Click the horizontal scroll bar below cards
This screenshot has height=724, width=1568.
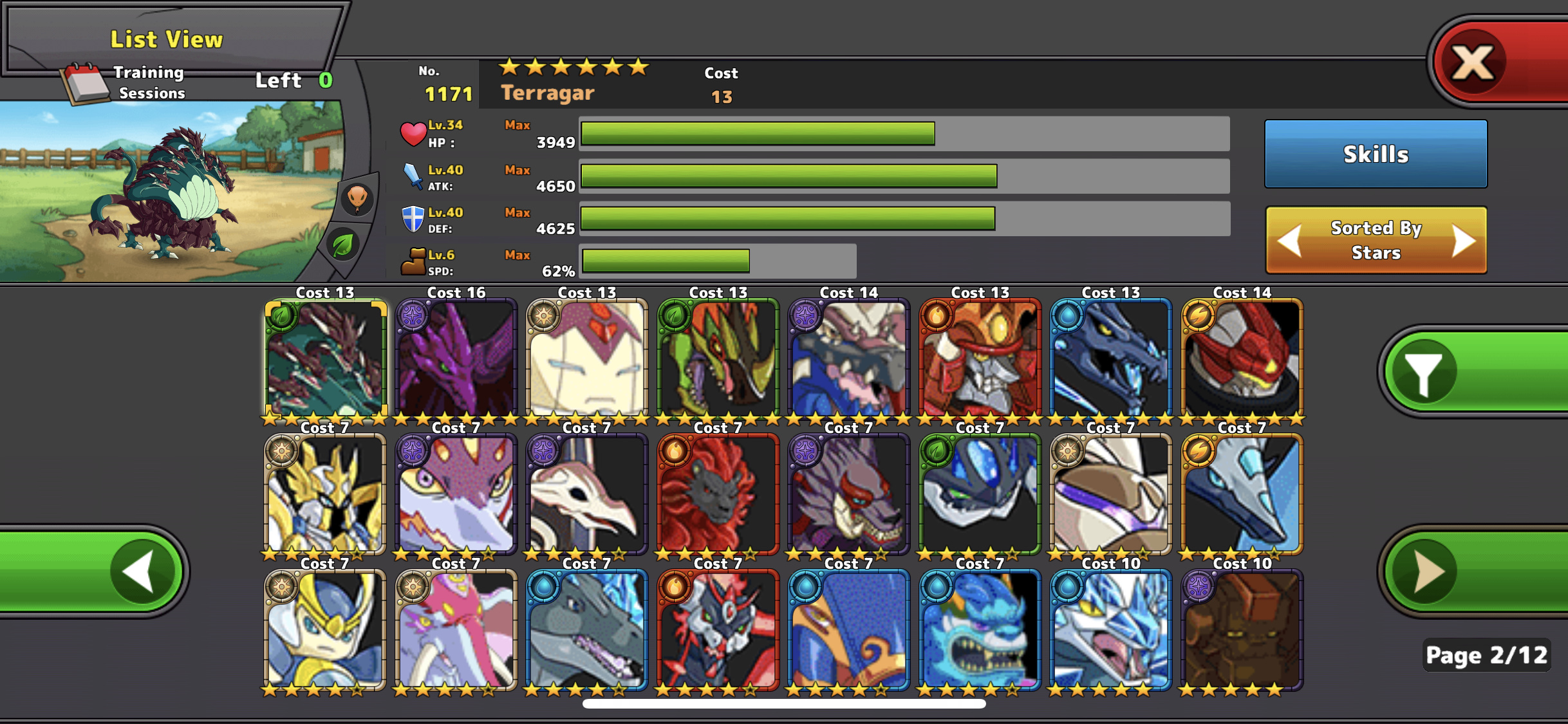tap(784, 704)
